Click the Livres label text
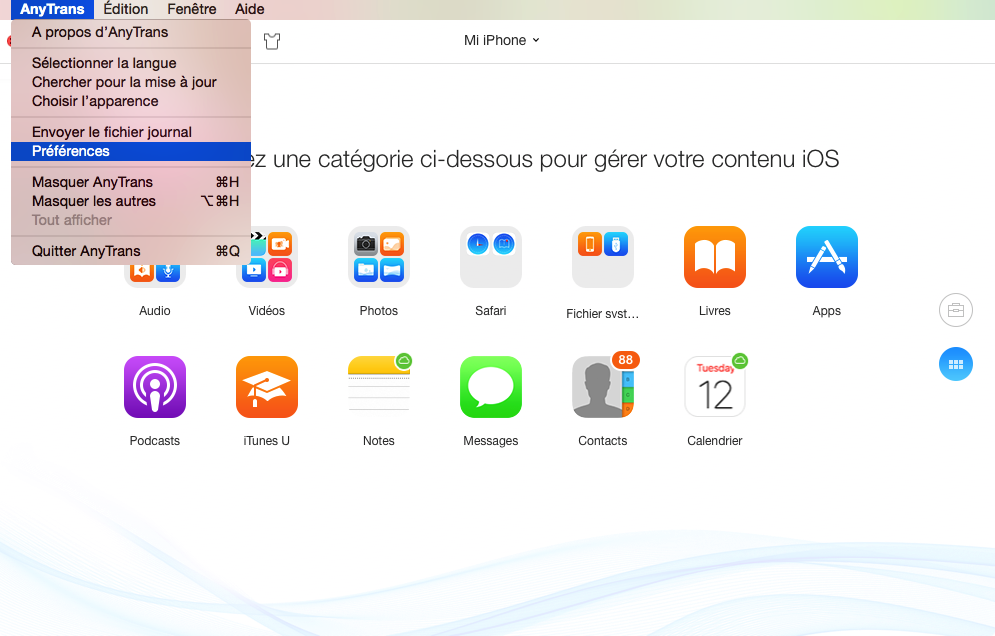 coord(715,311)
